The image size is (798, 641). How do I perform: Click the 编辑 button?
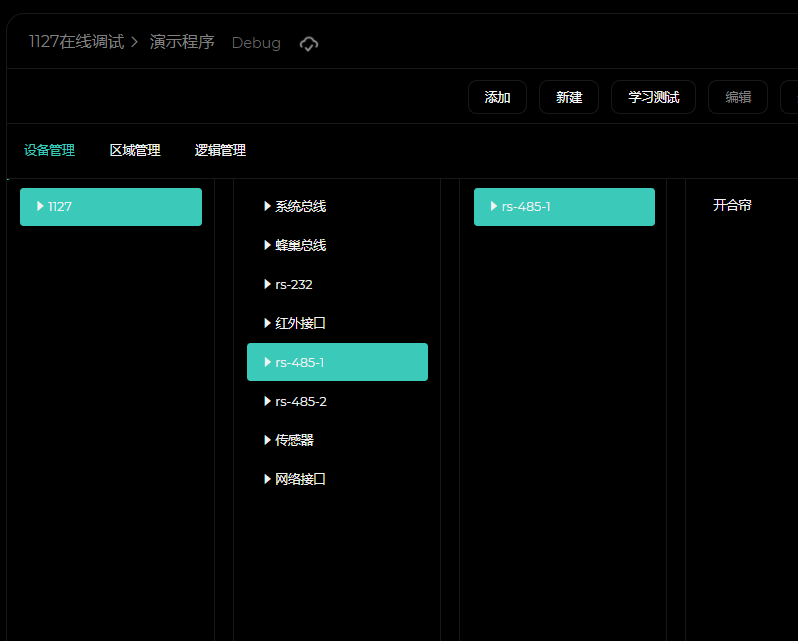tap(738, 97)
